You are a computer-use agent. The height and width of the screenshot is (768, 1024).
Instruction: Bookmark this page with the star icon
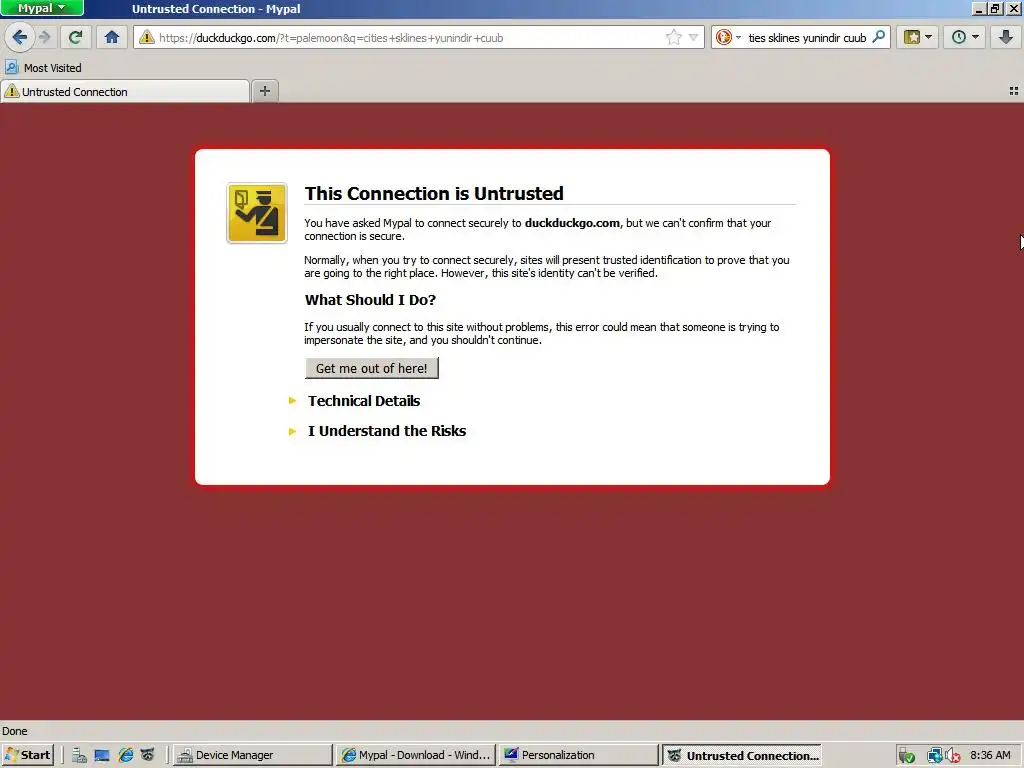pos(673,37)
